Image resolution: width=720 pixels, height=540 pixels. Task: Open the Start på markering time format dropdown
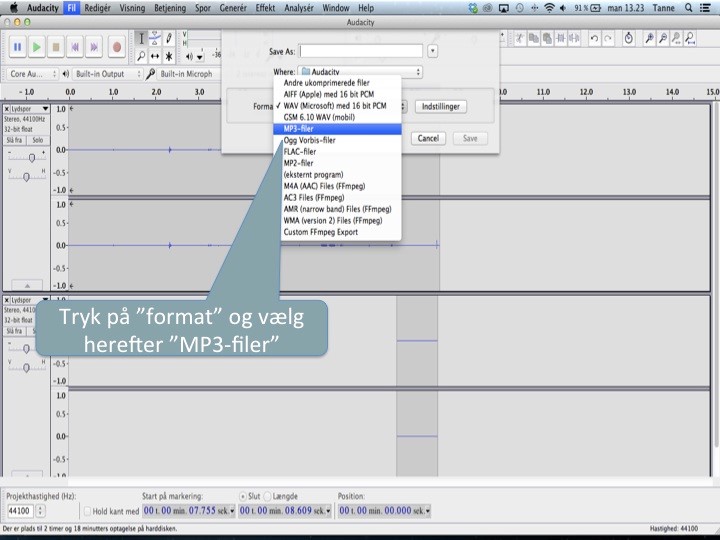pyautogui.click(x=232, y=511)
